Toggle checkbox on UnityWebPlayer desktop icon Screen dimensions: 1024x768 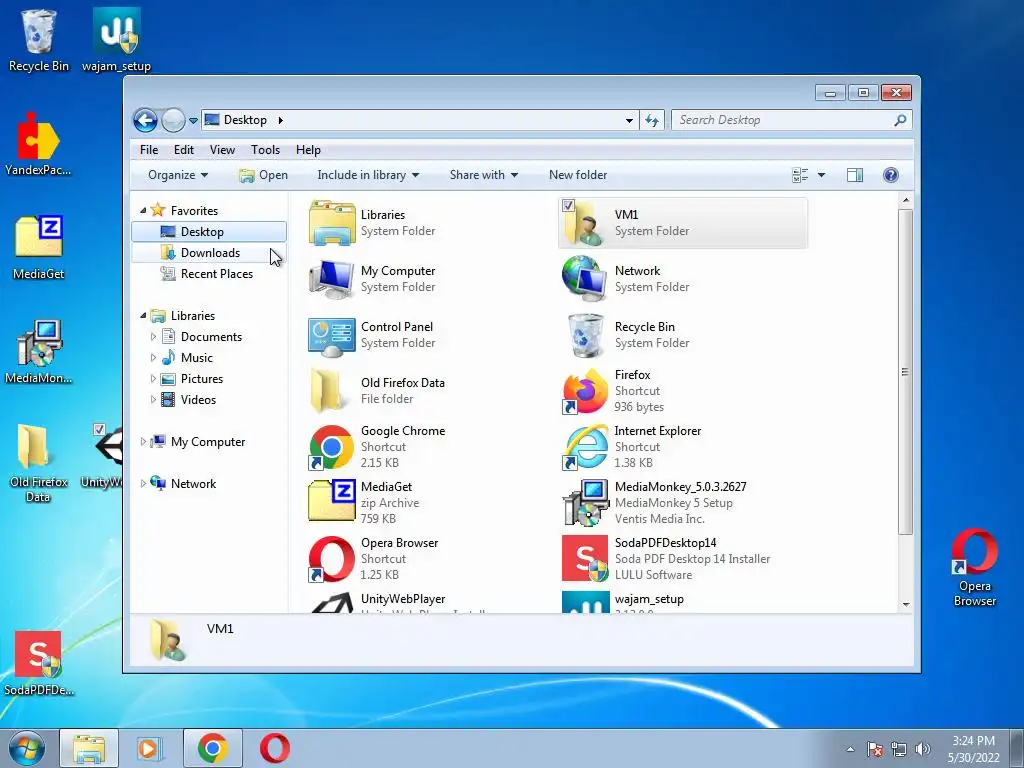99,429
